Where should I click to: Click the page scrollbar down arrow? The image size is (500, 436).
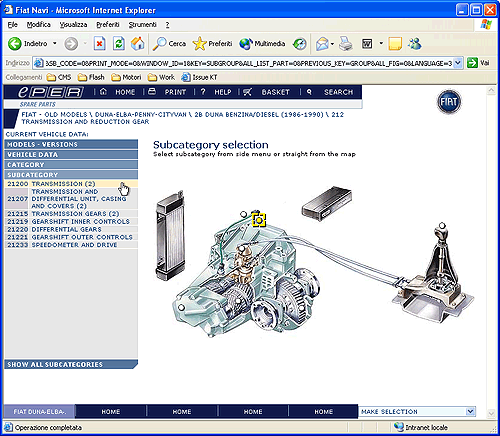(491, 413)
